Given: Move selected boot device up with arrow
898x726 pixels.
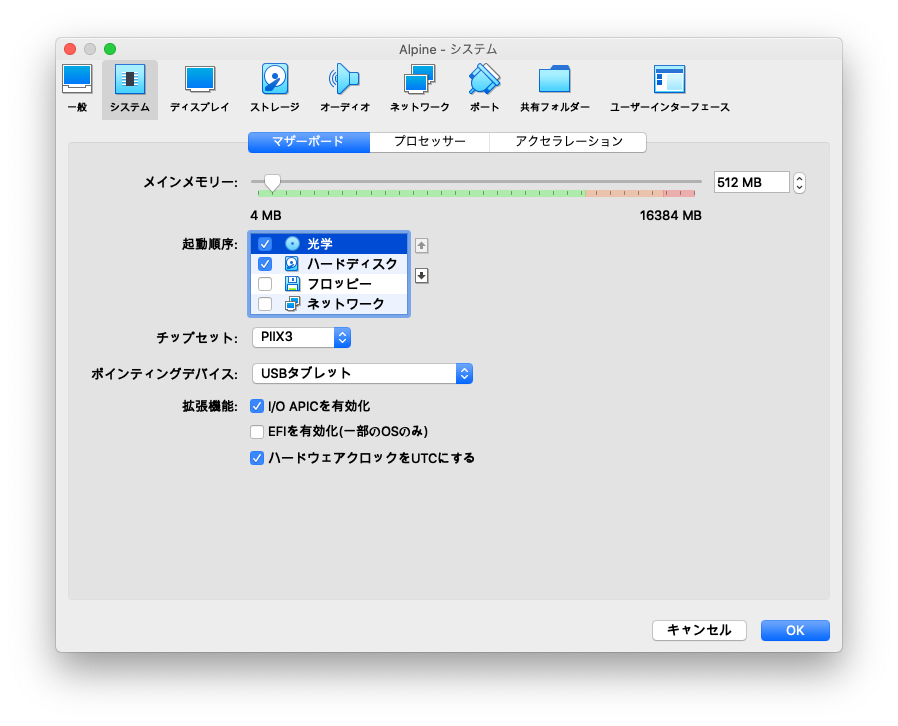Looking at the screenshot, I should (x=422, y=246).
